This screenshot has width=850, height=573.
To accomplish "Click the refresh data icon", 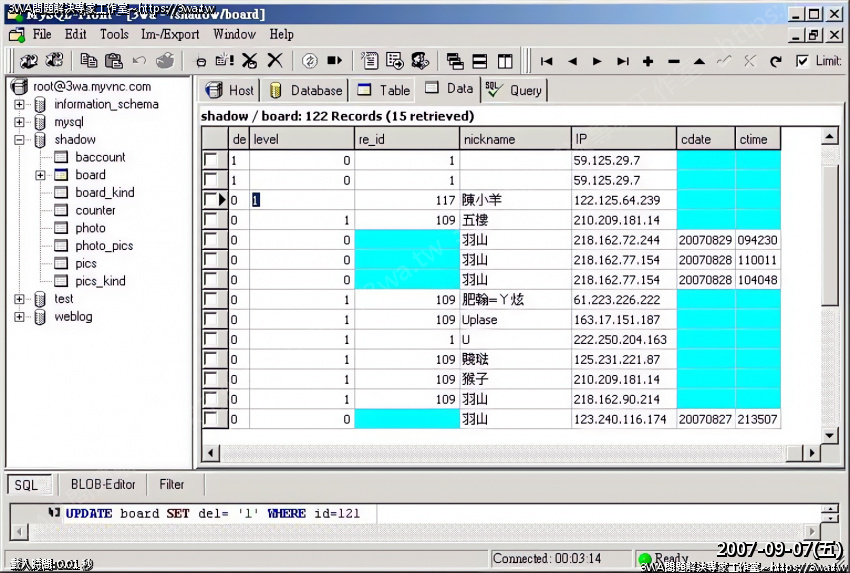I will pos(775,61).
